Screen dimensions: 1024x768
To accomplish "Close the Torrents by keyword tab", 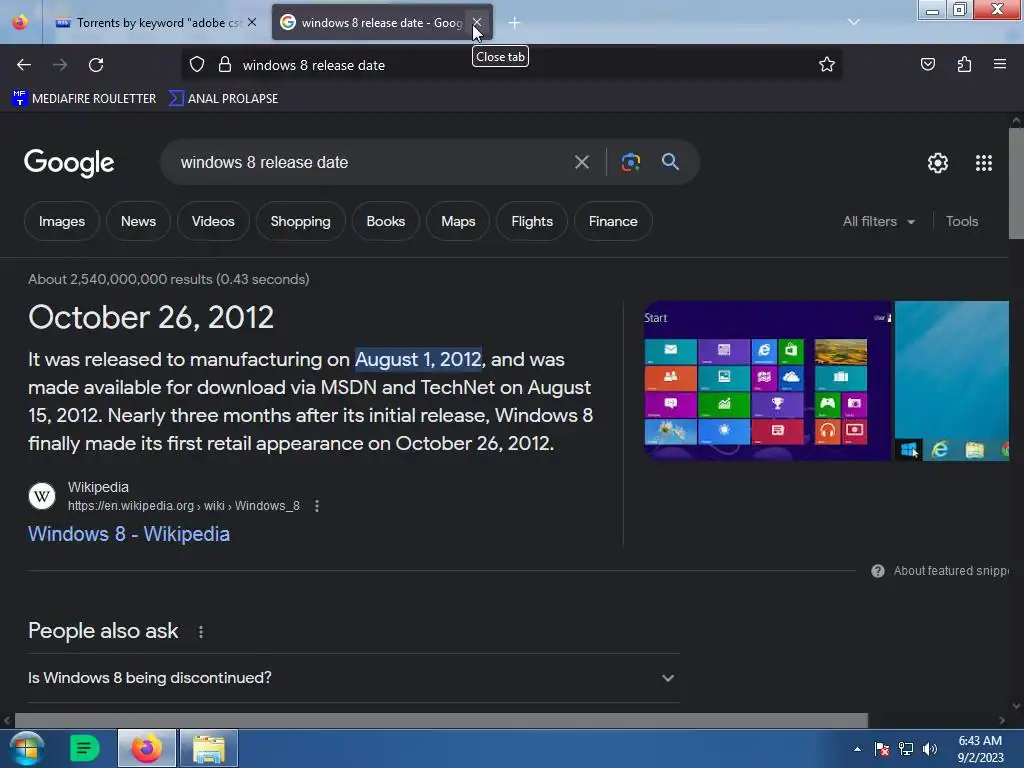I will (x=251, y=22).
